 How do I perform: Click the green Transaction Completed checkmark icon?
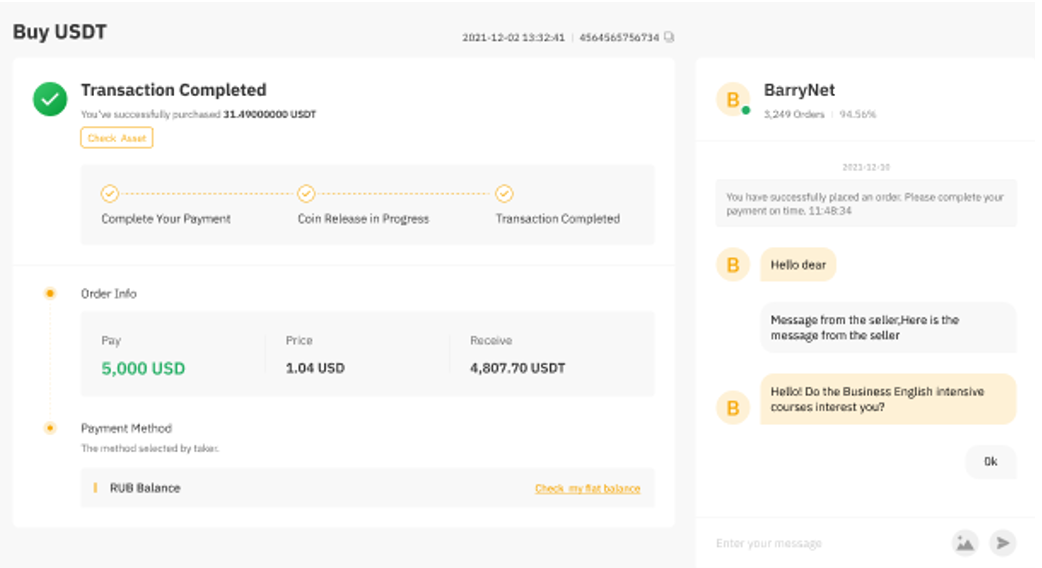coord(50,99)
